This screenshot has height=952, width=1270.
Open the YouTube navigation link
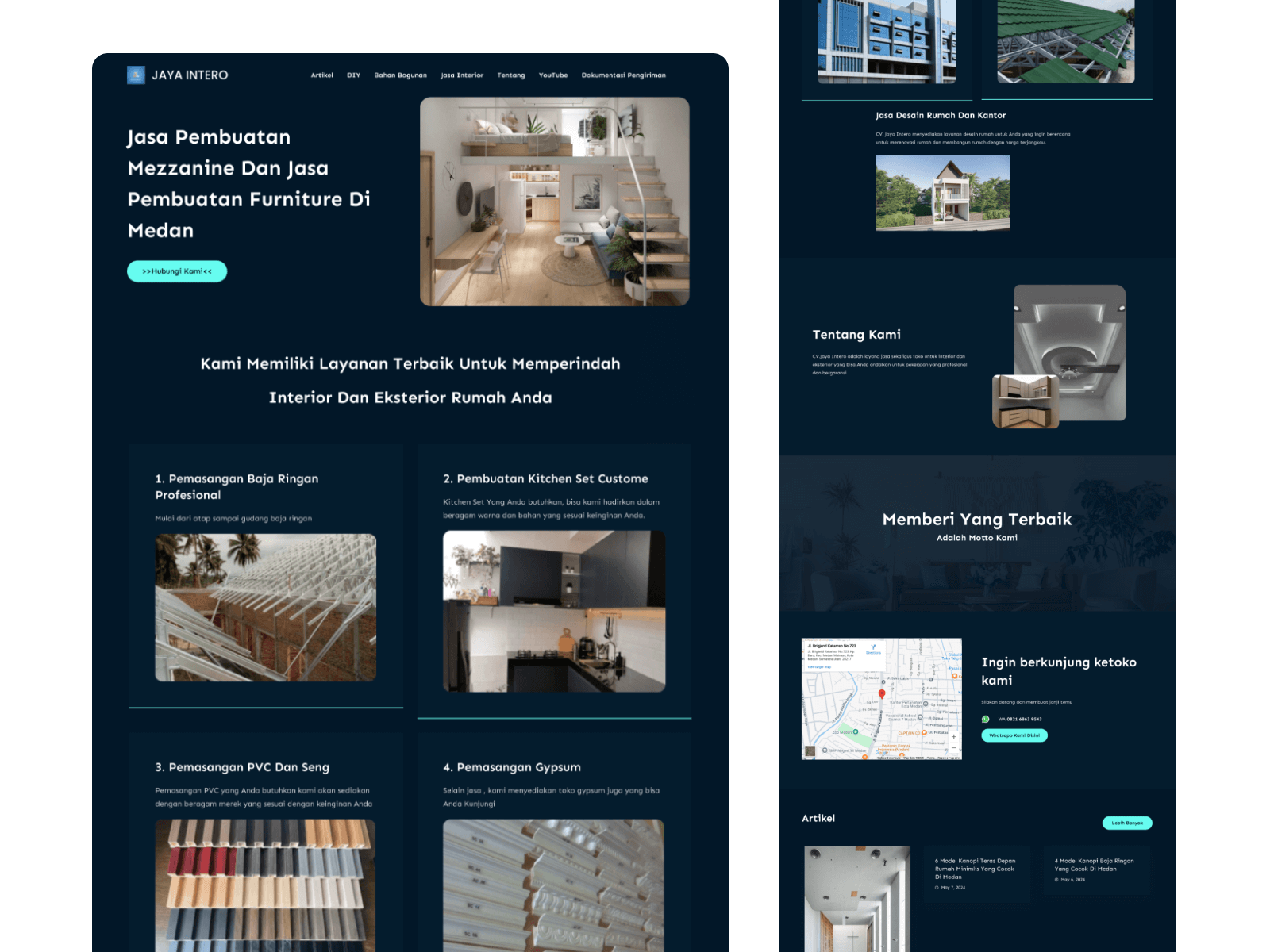(553, 75)
